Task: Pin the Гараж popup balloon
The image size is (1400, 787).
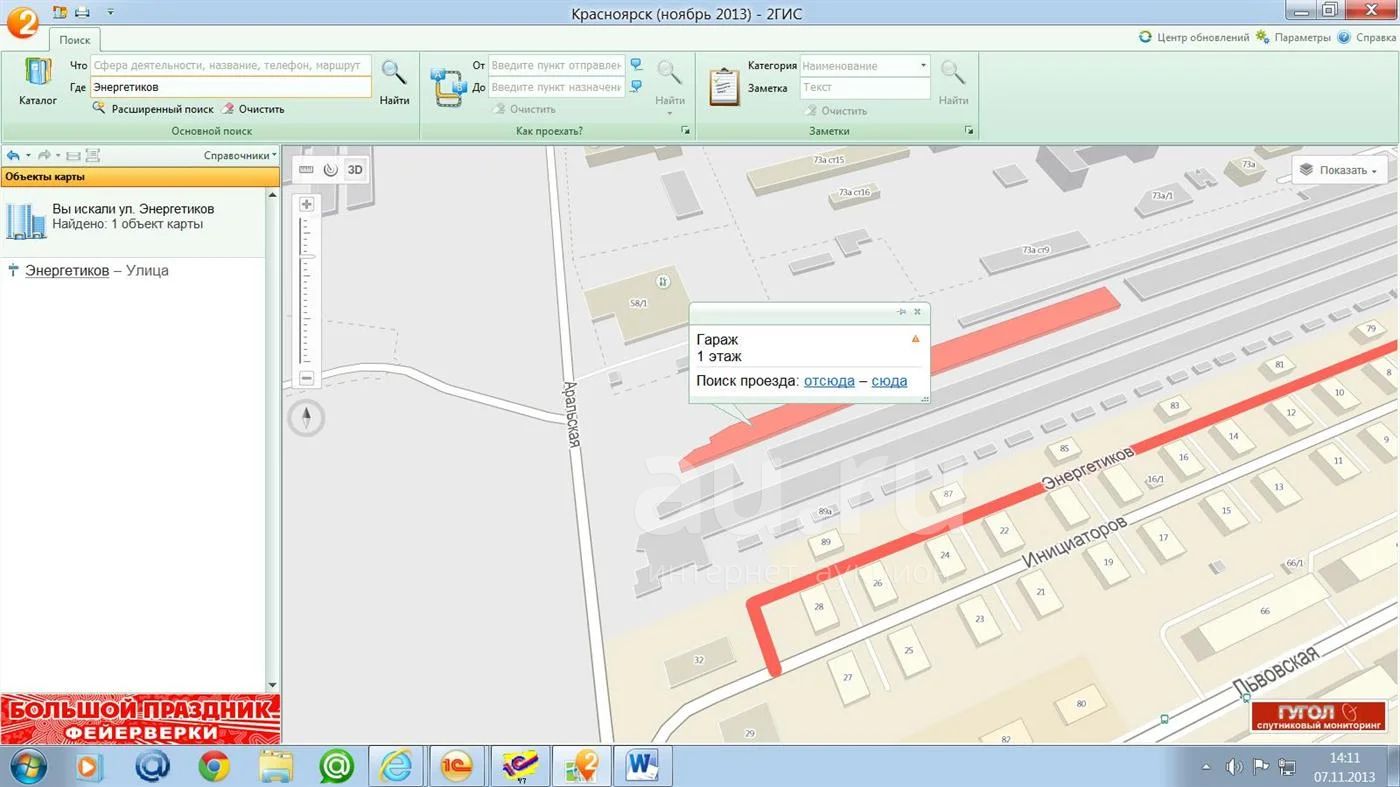Action: tap(902, 312)
